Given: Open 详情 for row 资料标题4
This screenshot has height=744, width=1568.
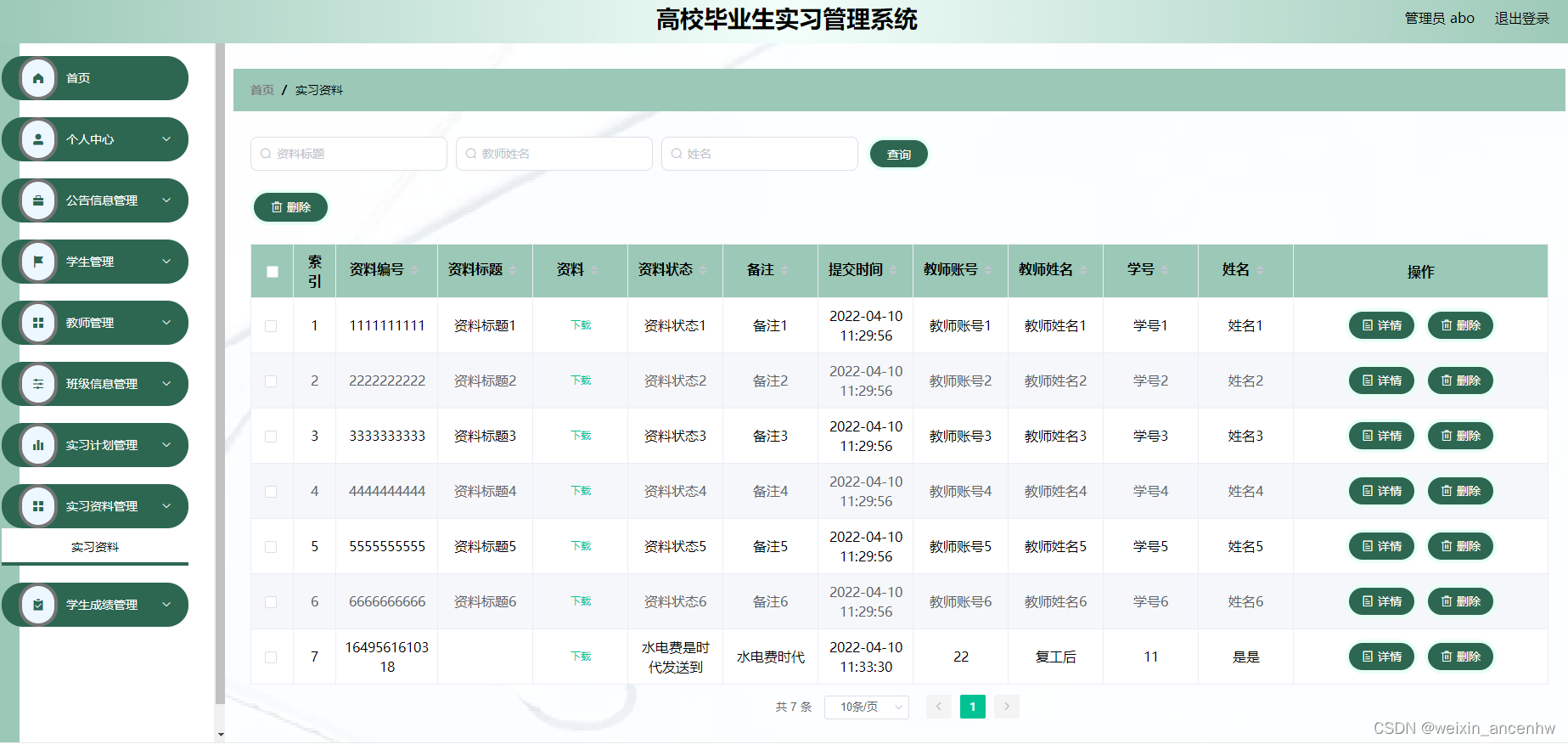Looking at the screenshot, I should 1381,491.
